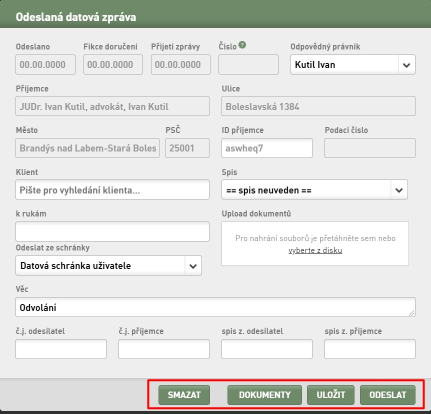The width and height of the screenshot is (431, 414).
Task: Click the č.j. příjemce input field
Action: tap(164, 349)
